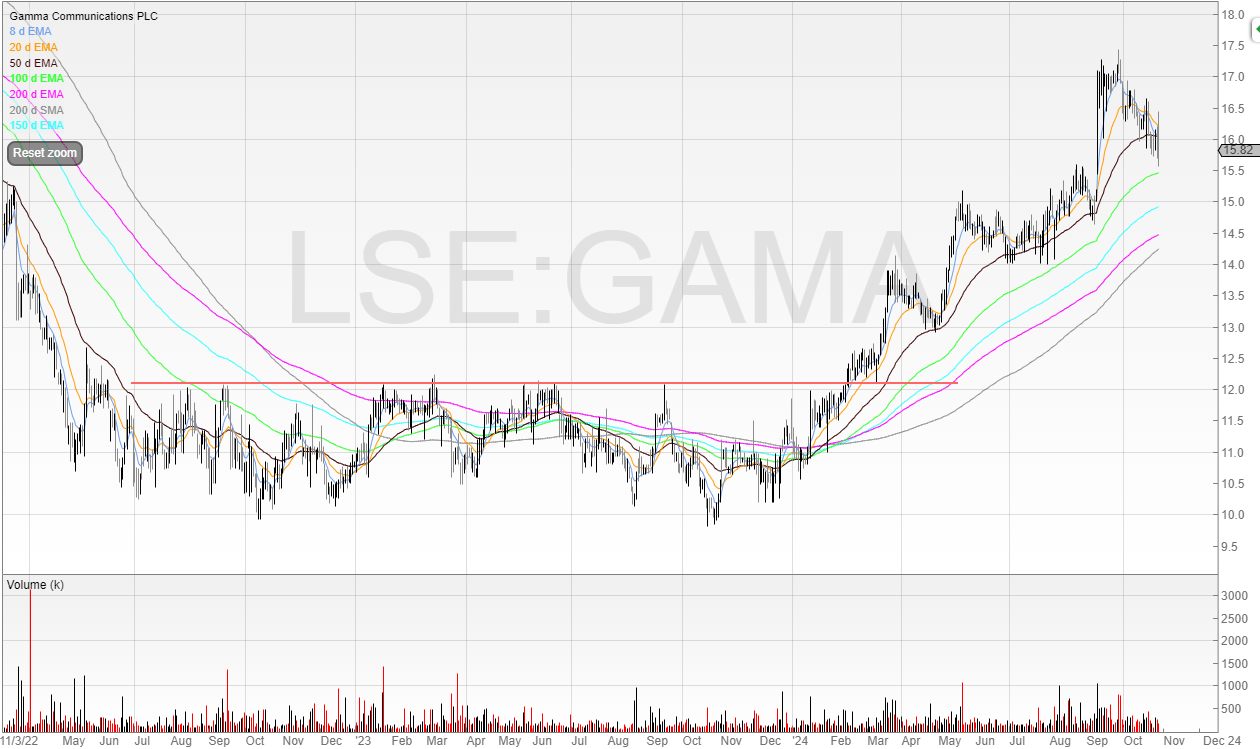
Task: Click the red horizontal resistance line at 12.1
Action: tap(544, 383)
